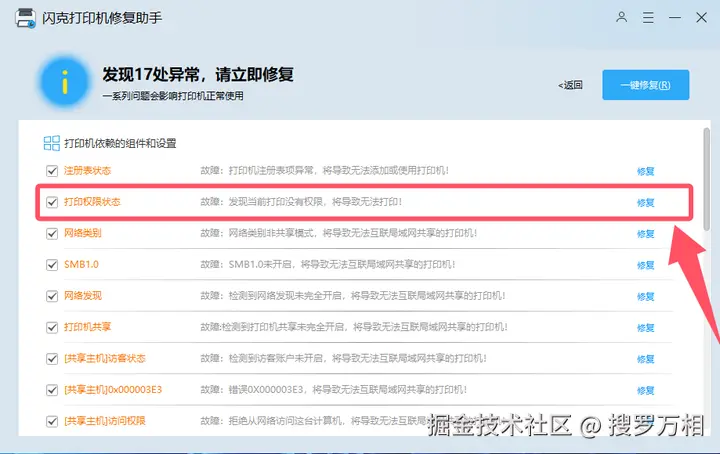Select the SMB1.0 item label
Image resolution: width=720 pixels, height=454 pixels.
pos(81,264)
